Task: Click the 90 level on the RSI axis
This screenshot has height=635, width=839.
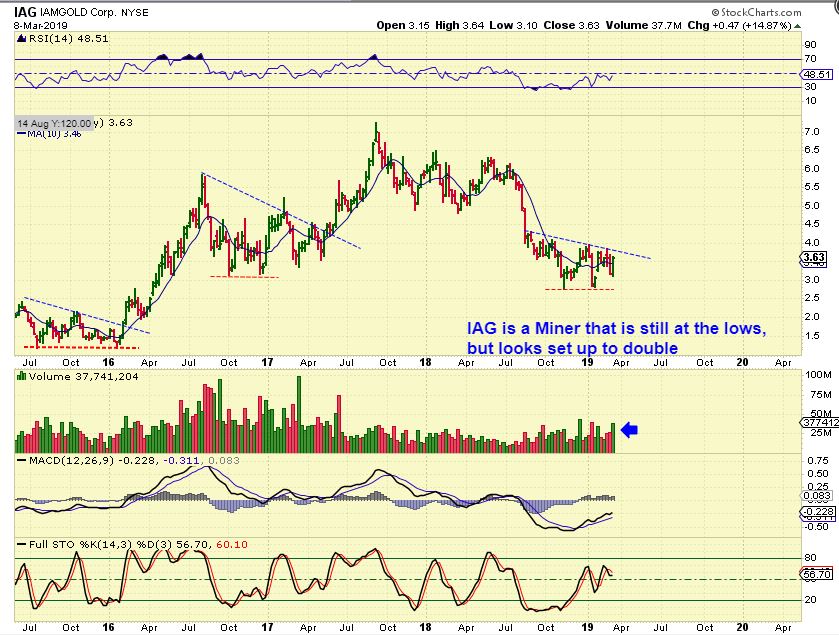Action: click(x=810, y=44)
